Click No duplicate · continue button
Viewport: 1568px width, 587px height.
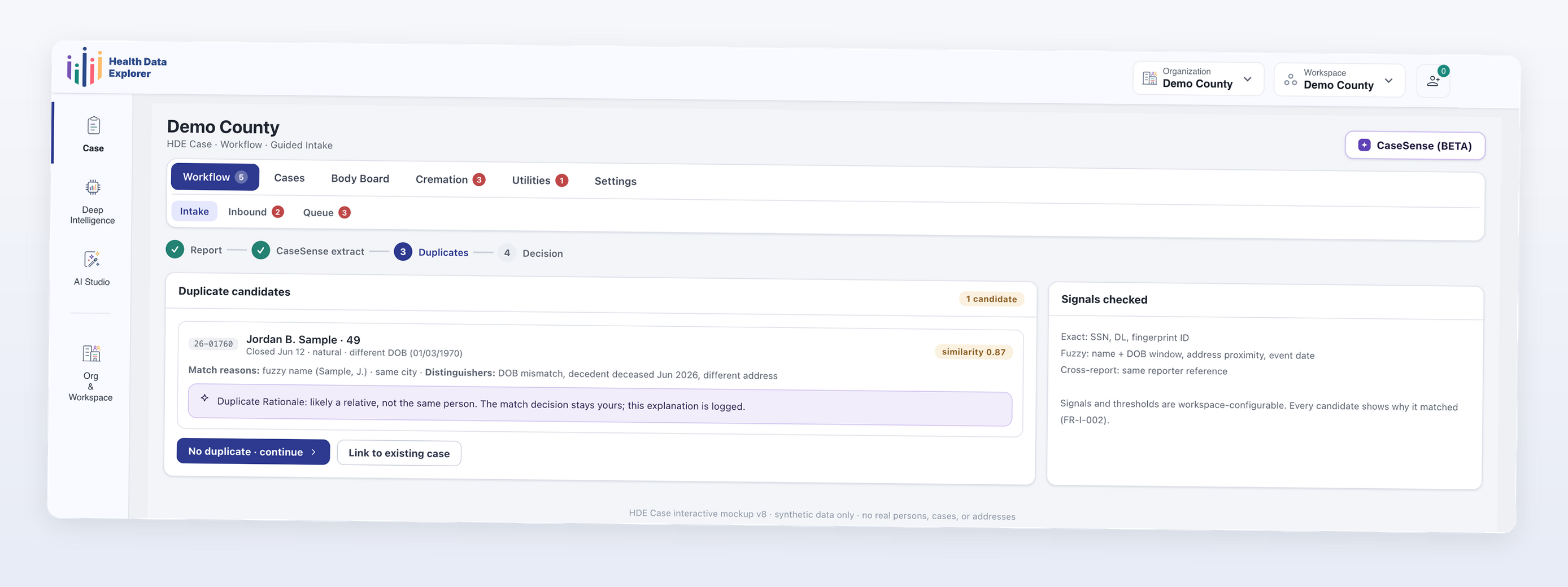tap(253, 452)
